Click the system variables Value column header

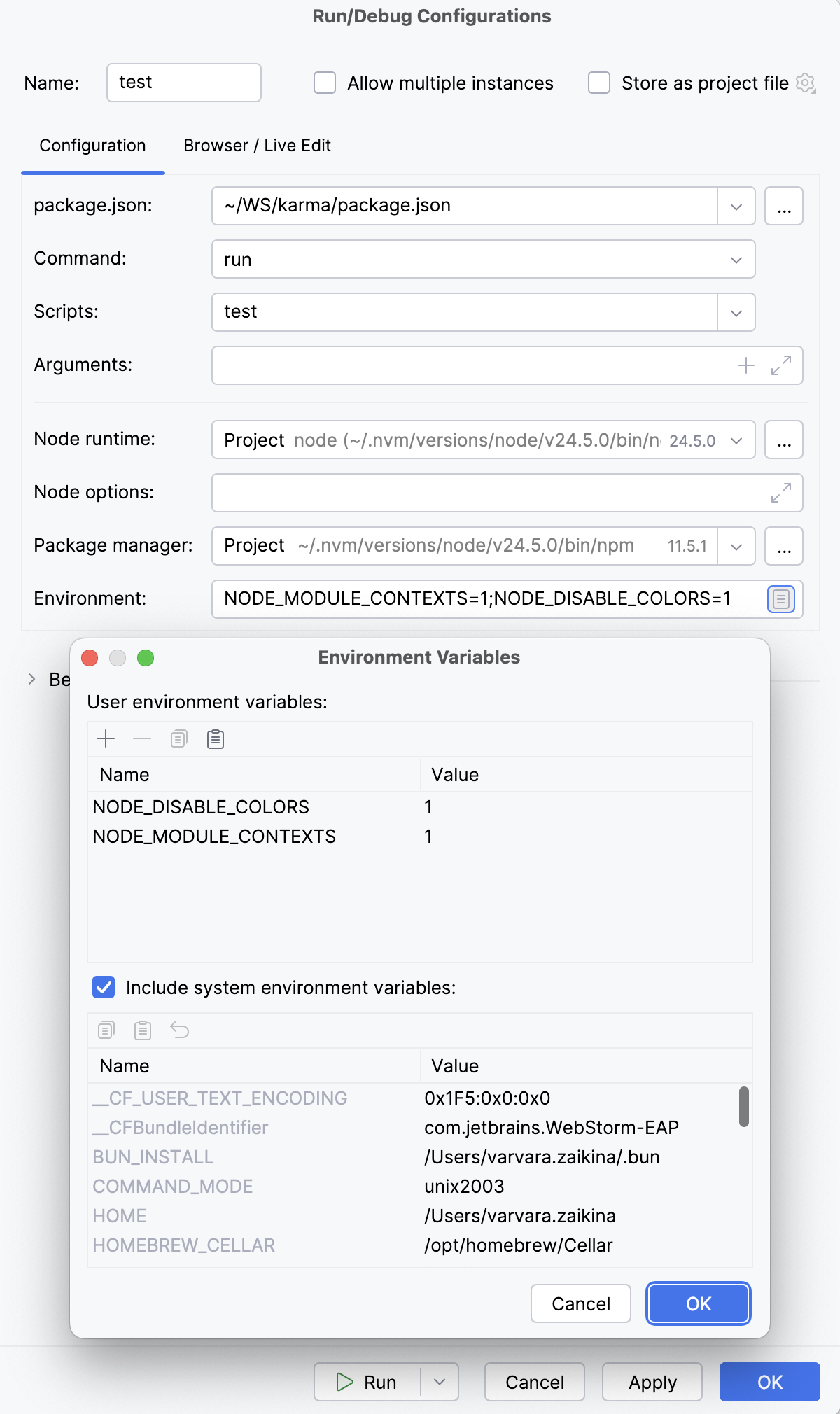point(587,1066)
